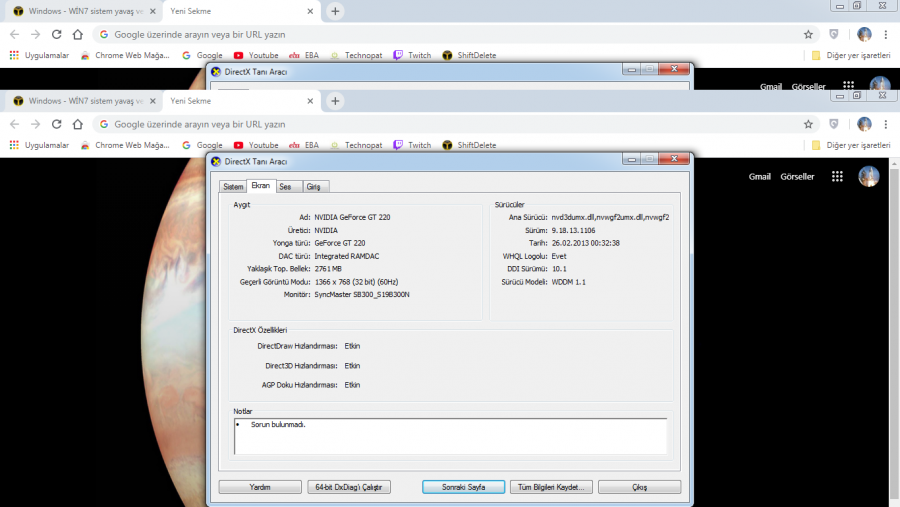
Task: Open the profile avatar in the background Chrome toolbar
Action: point(864,34)
